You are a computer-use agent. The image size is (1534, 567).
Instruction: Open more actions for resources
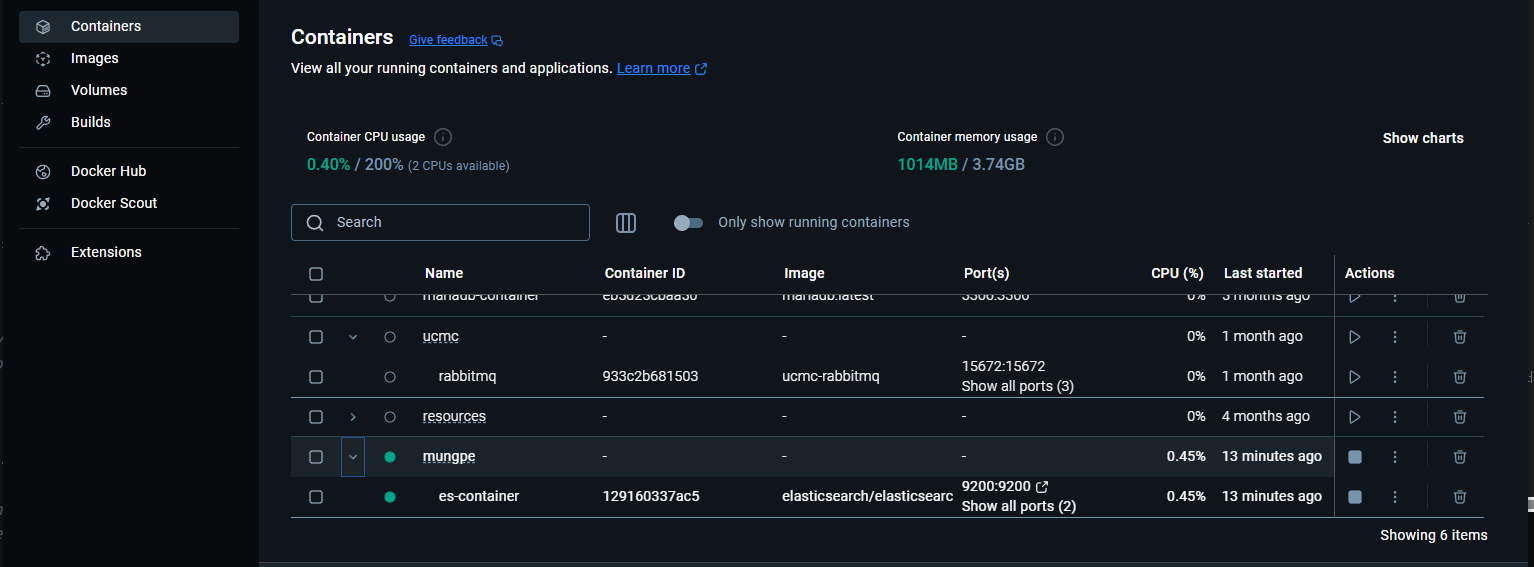point(1395,417)
